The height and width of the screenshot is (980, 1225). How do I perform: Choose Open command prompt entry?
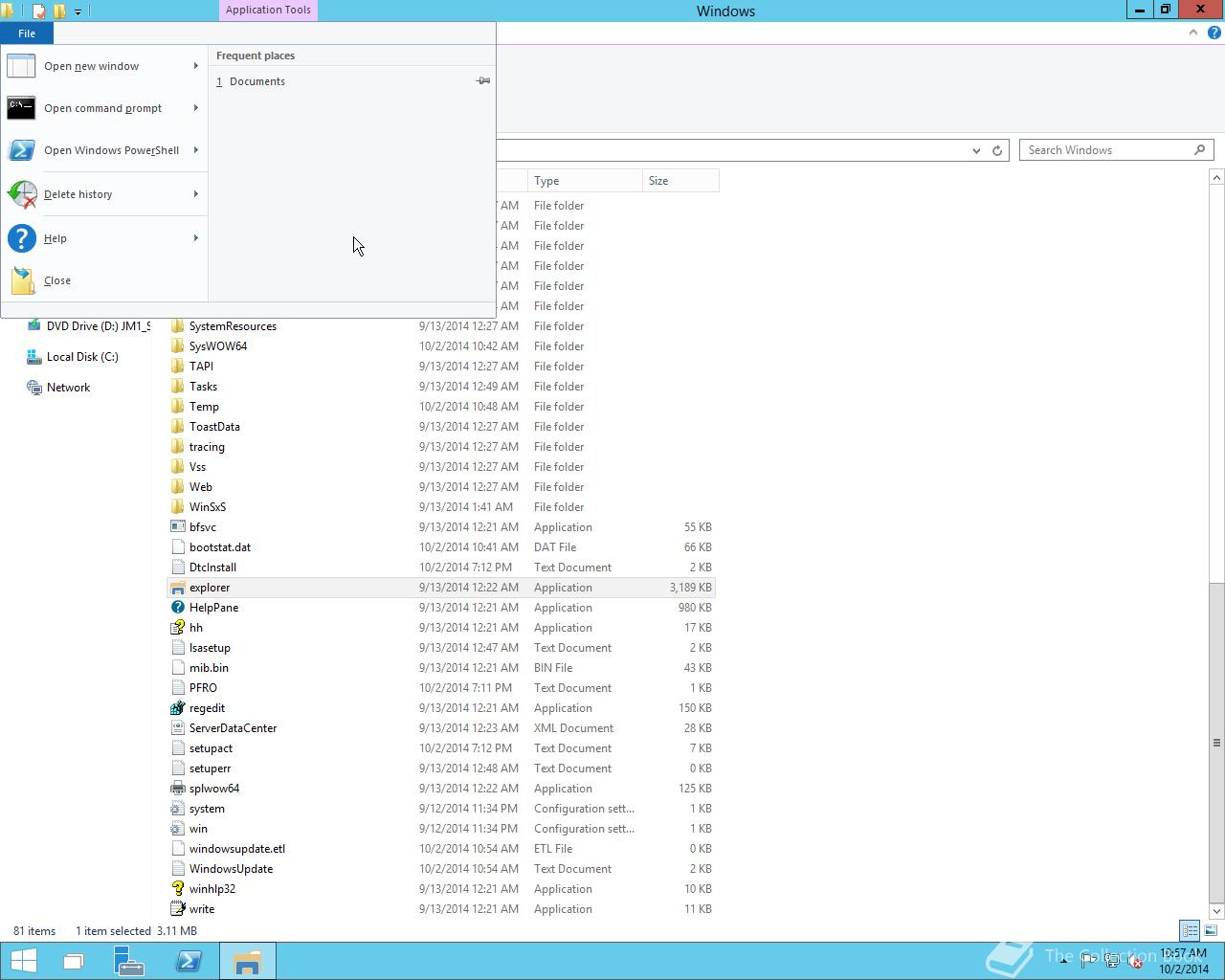point(104,108)
